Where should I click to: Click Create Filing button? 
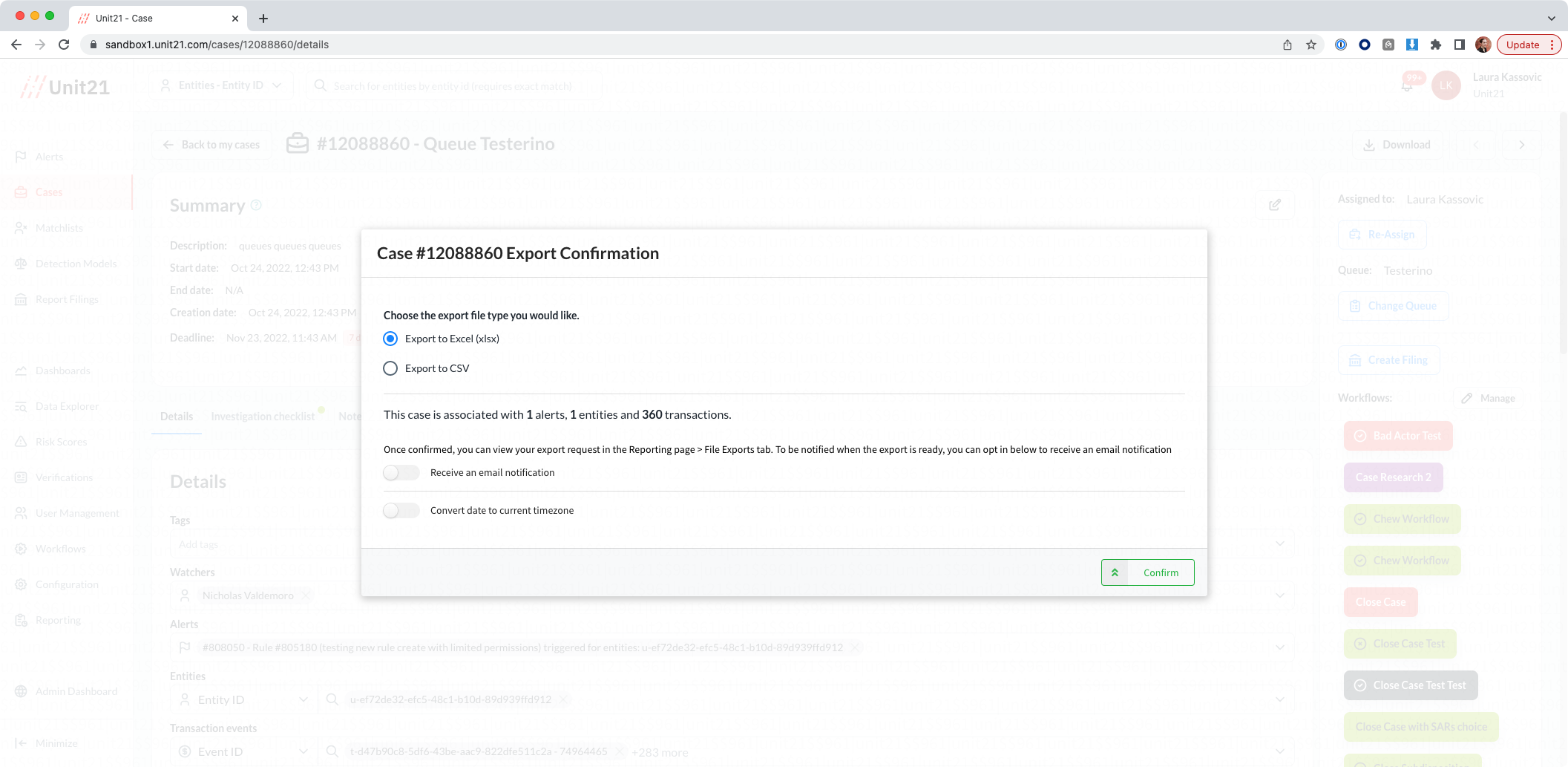[x=1388, y=360]
